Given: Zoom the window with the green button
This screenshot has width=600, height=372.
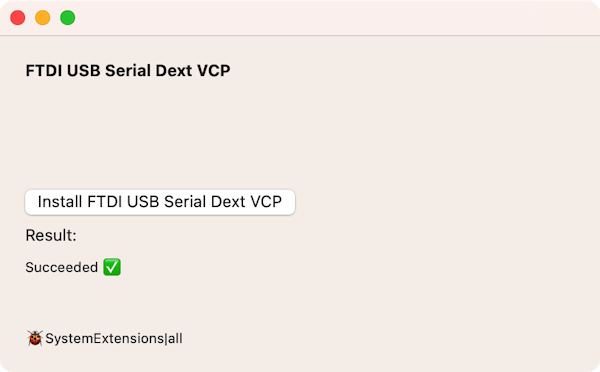Looking at the screenshot, I should (68, 18).
